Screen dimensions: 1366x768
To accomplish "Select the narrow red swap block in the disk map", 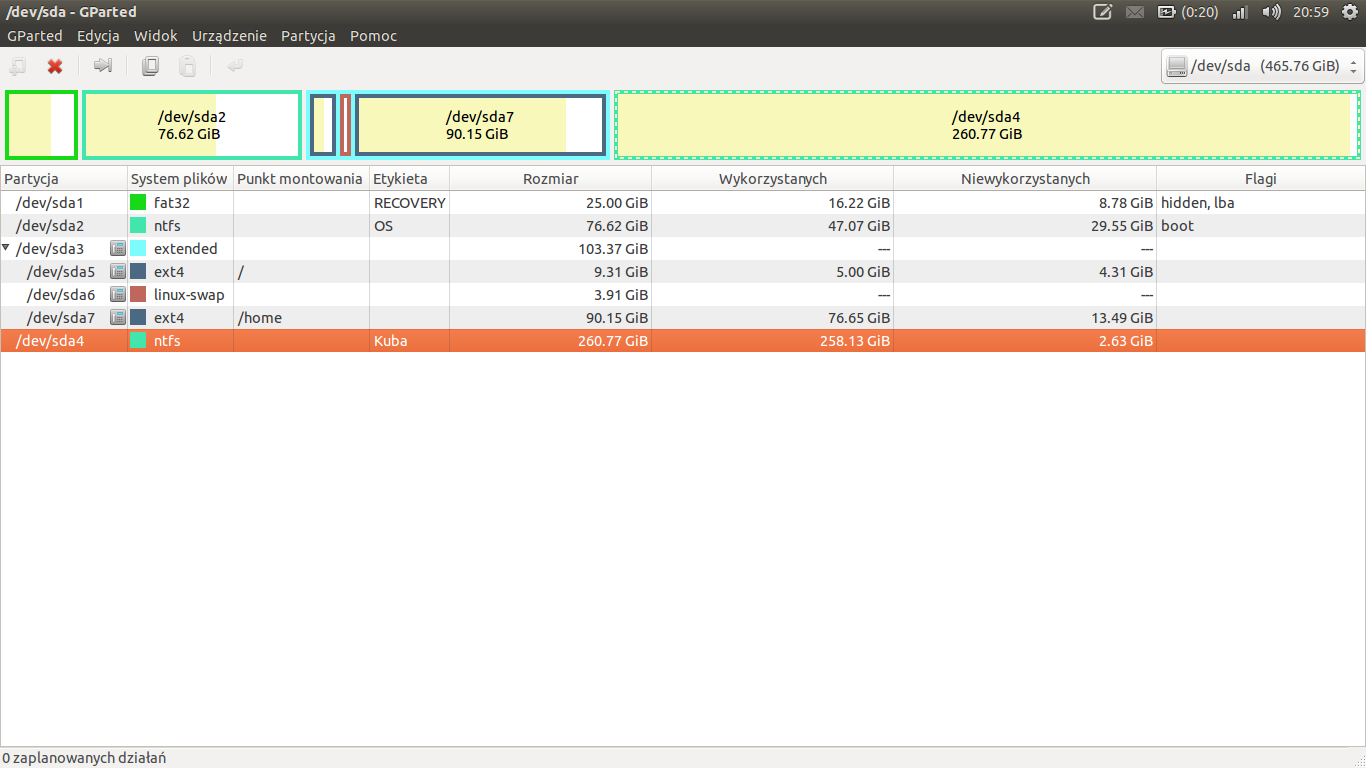I will (x=345, y=124).
